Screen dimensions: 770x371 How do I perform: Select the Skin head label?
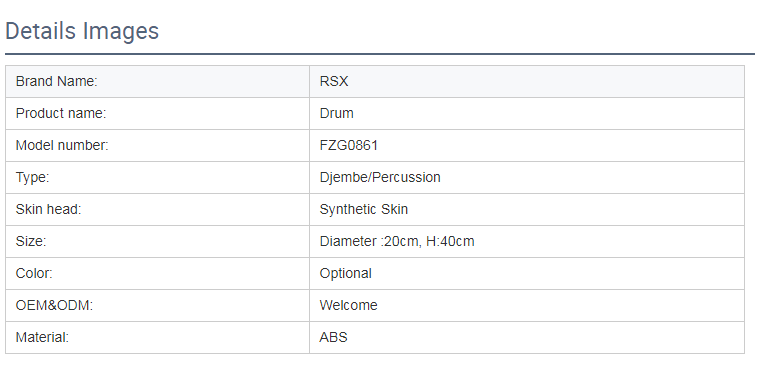coord(49,209)
